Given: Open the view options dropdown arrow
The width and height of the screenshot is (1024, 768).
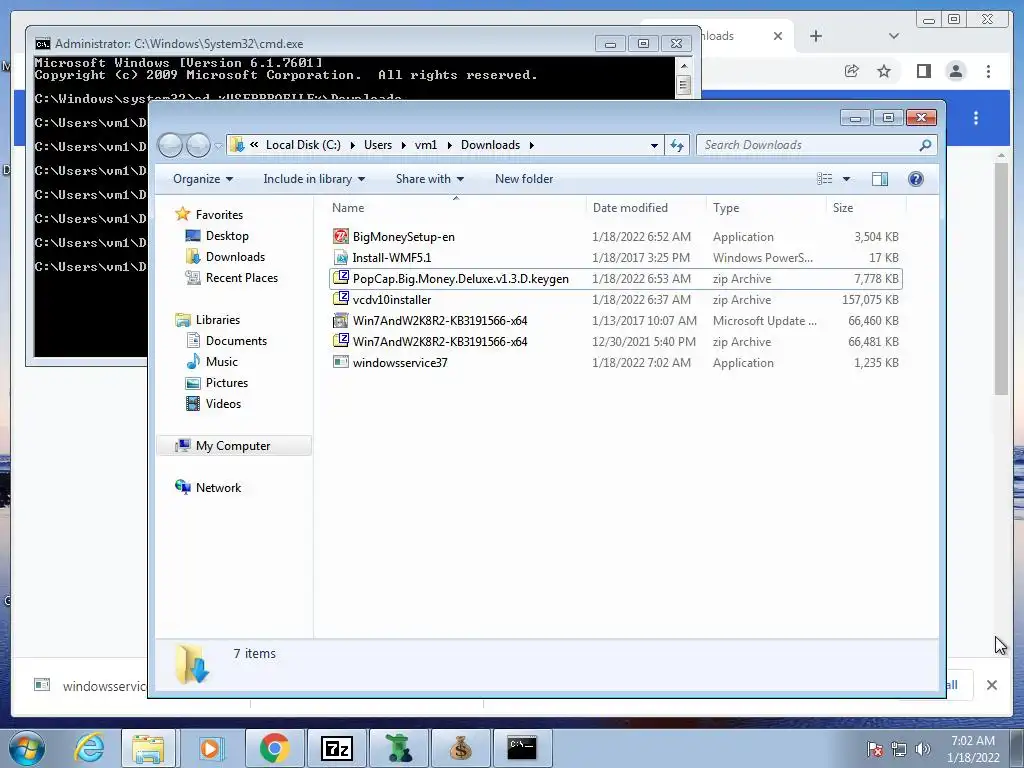Looking at the screenshot, I should coord(846,179).
